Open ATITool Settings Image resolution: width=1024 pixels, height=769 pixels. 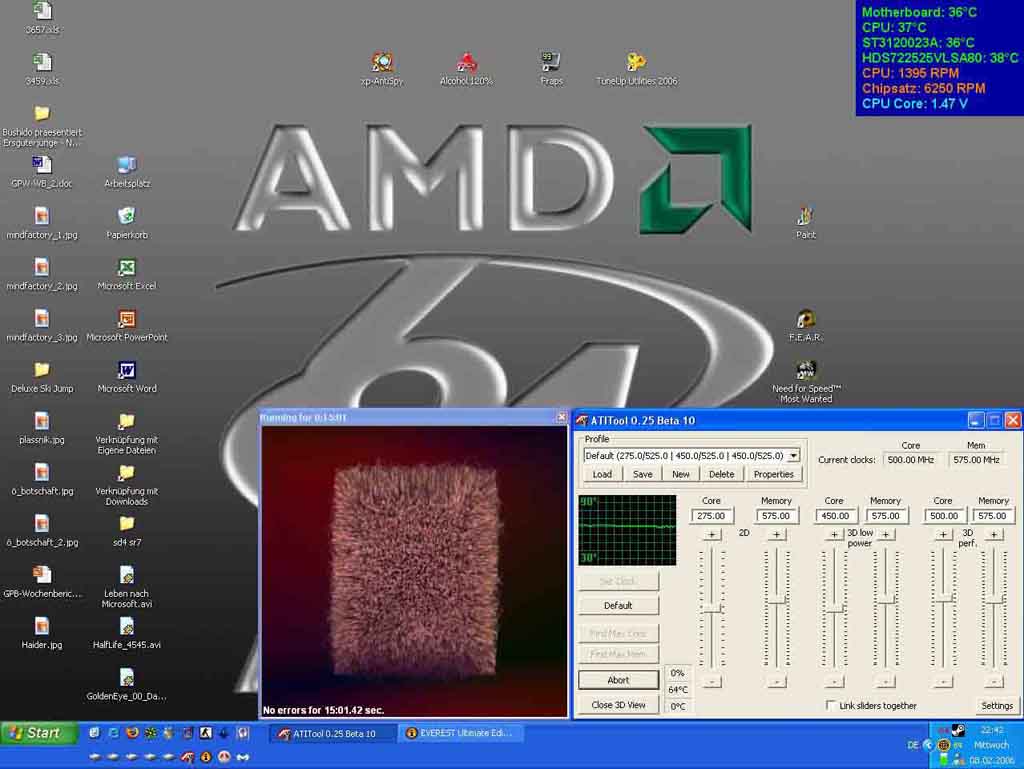997,706
